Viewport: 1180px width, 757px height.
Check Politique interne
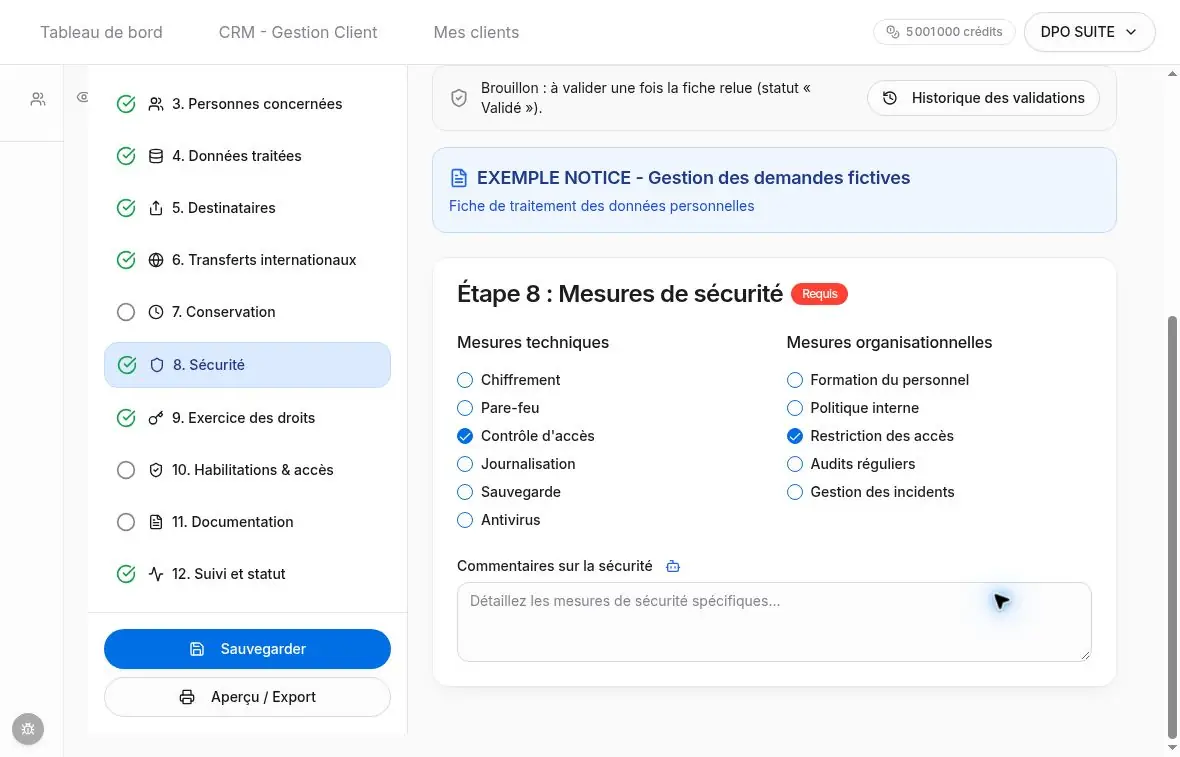pyautogui.click(x=795, y=408)
